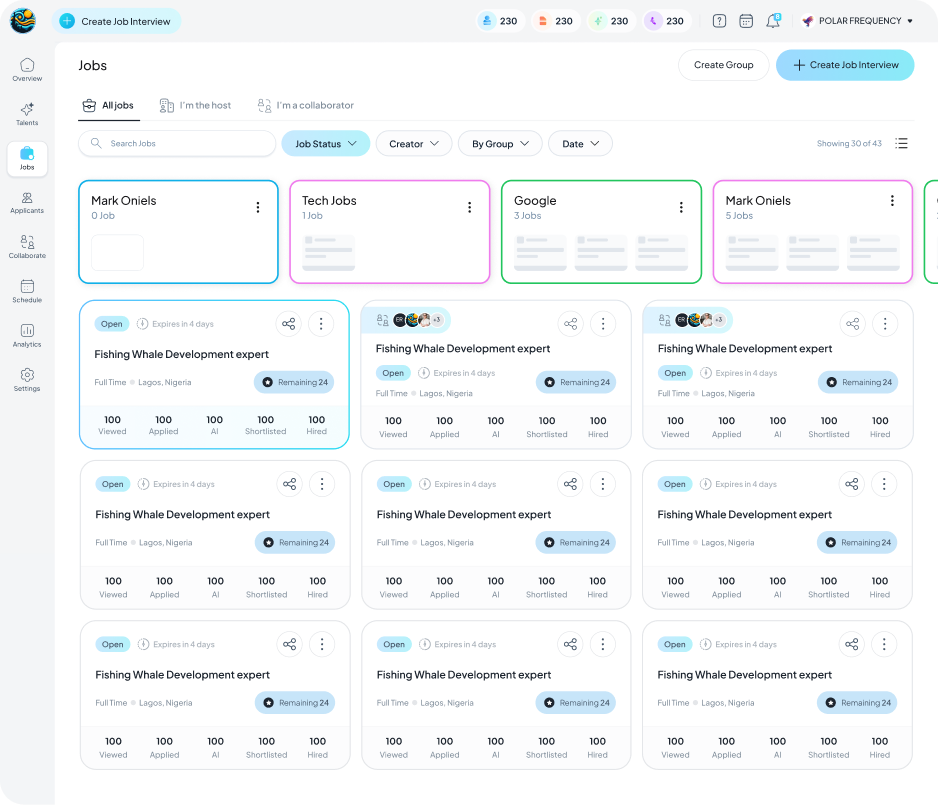The height and width of the screenshot is (805, 938).
Task: Open the help question mark icon
Action: point(719,21)
